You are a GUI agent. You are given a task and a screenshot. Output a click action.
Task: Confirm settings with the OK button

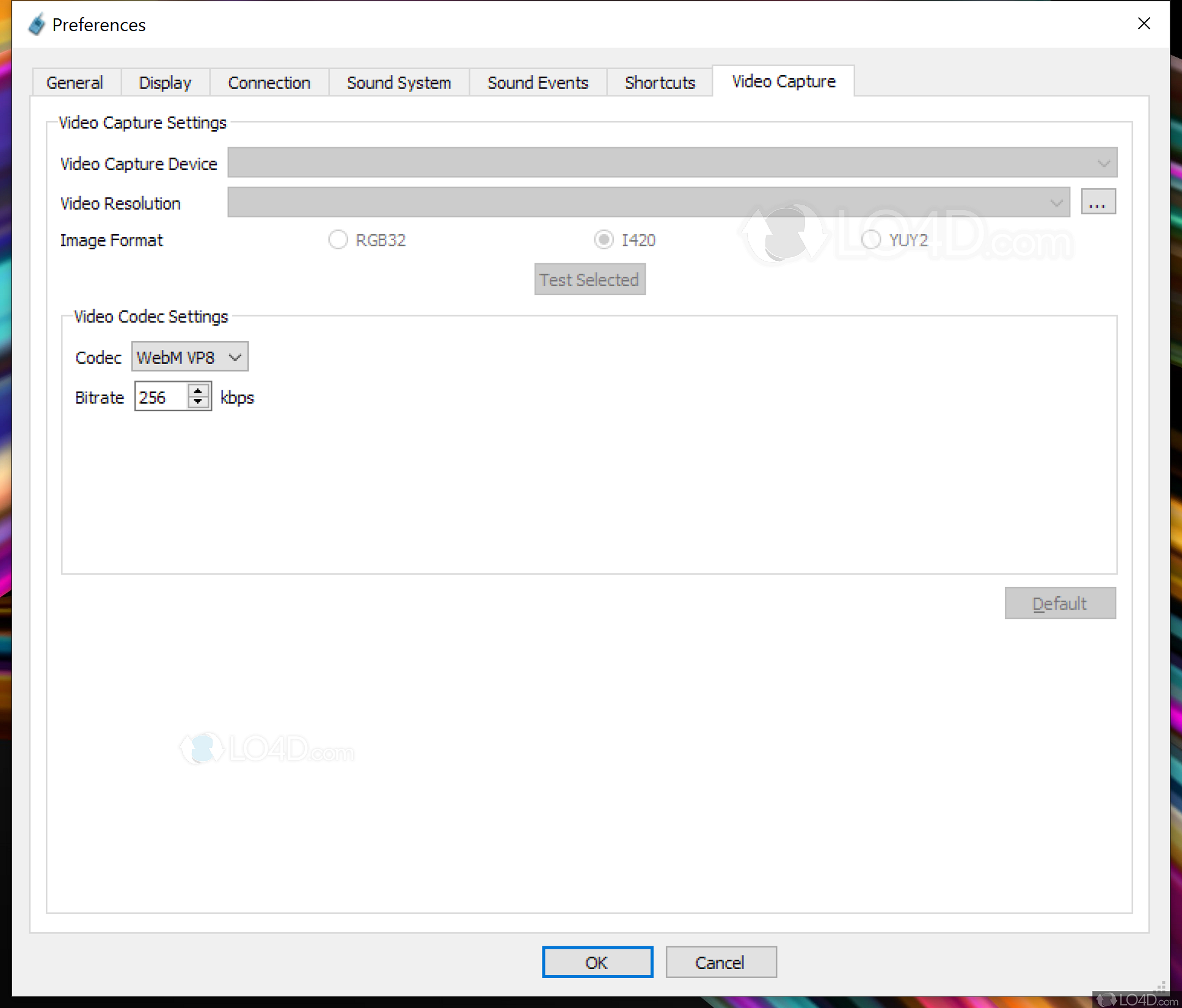click(x=597, y=963)
